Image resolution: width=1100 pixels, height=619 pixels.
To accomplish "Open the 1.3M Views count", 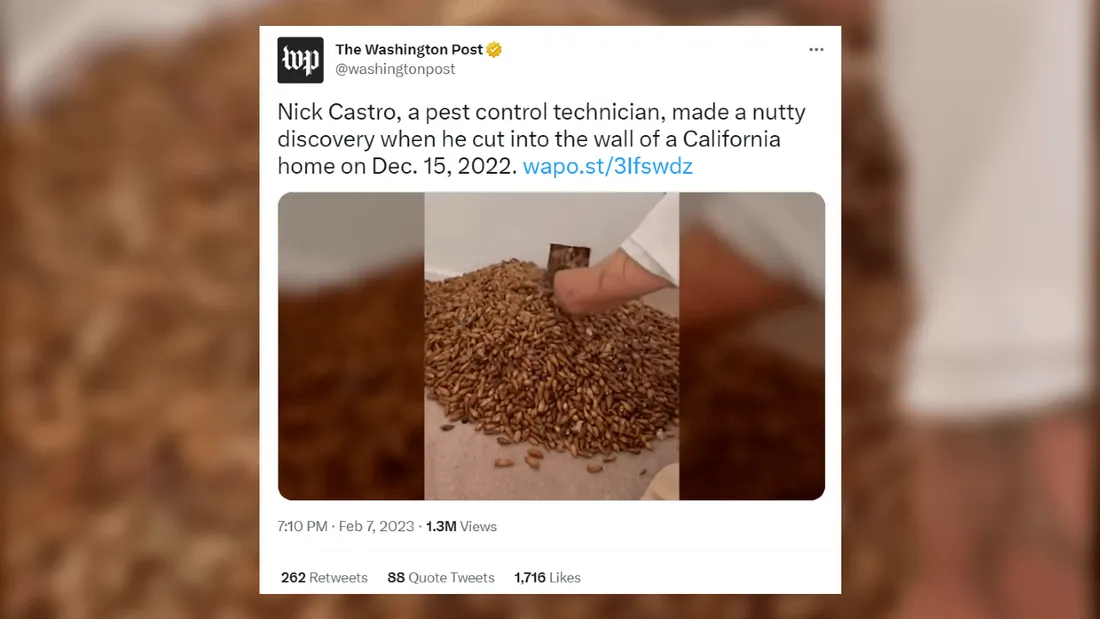I will [461, 526].
